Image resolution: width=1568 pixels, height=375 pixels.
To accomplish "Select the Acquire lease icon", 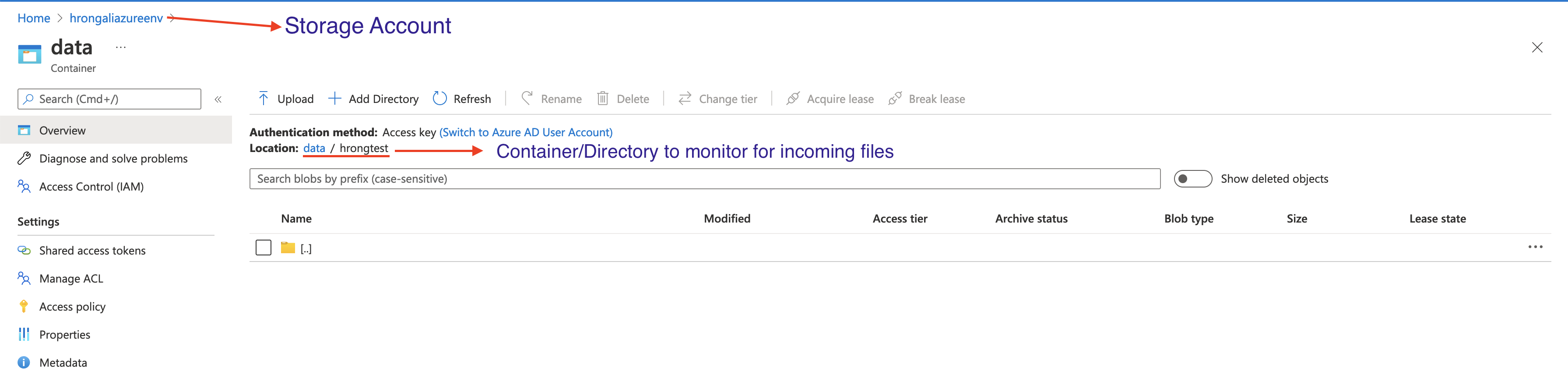I will click(792, 98).
